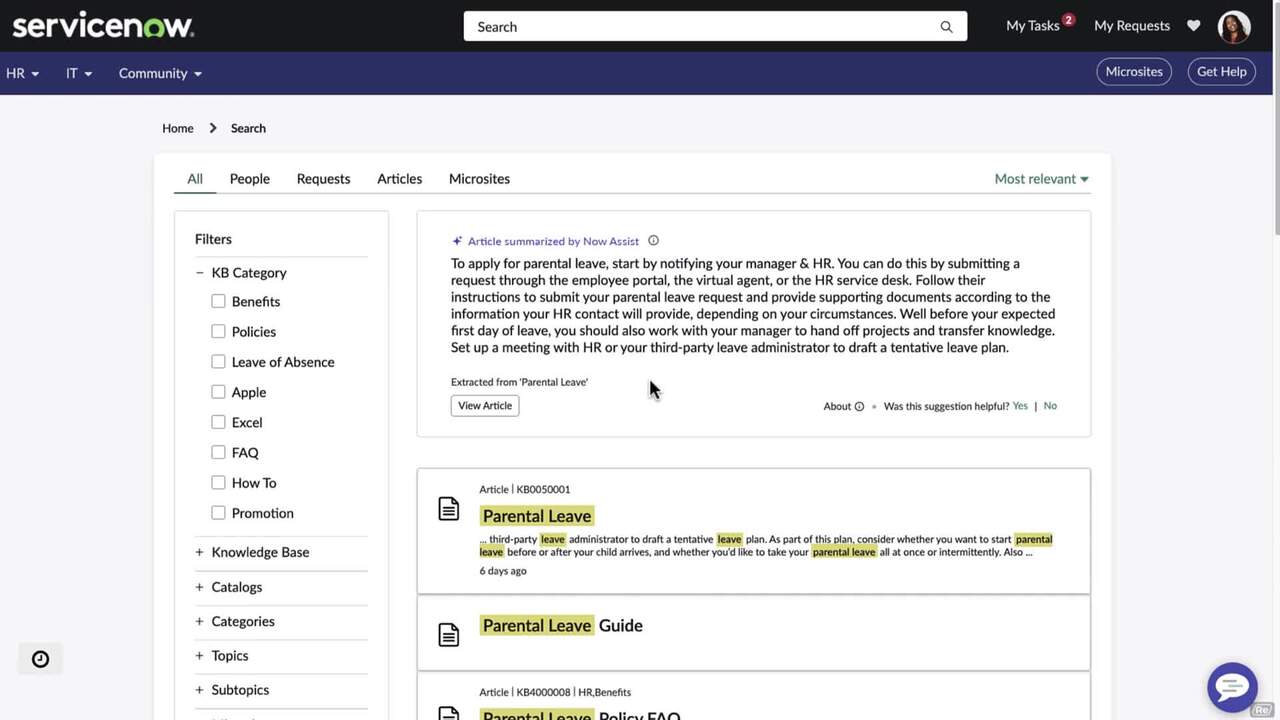Click the View Article button
Image resolution: width=1280 pixels, height=720 pixels.
point(484,405)
